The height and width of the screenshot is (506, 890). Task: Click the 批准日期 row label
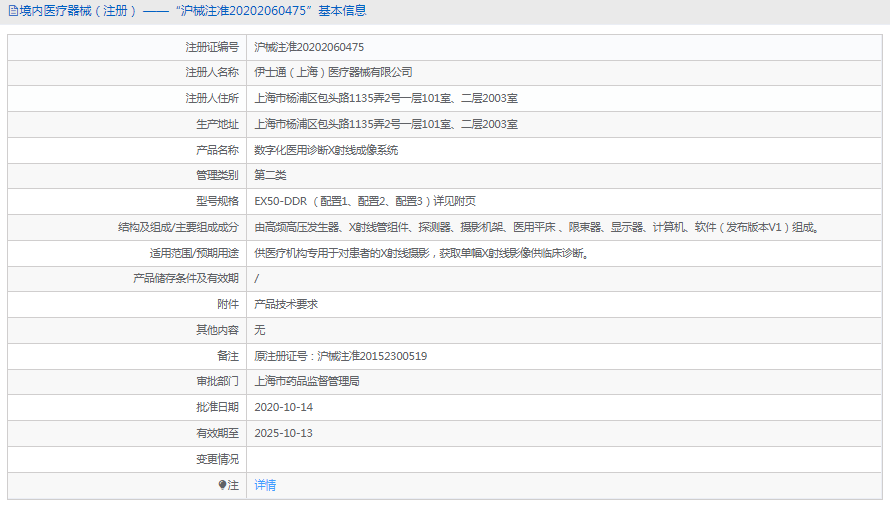click(217, 407)
